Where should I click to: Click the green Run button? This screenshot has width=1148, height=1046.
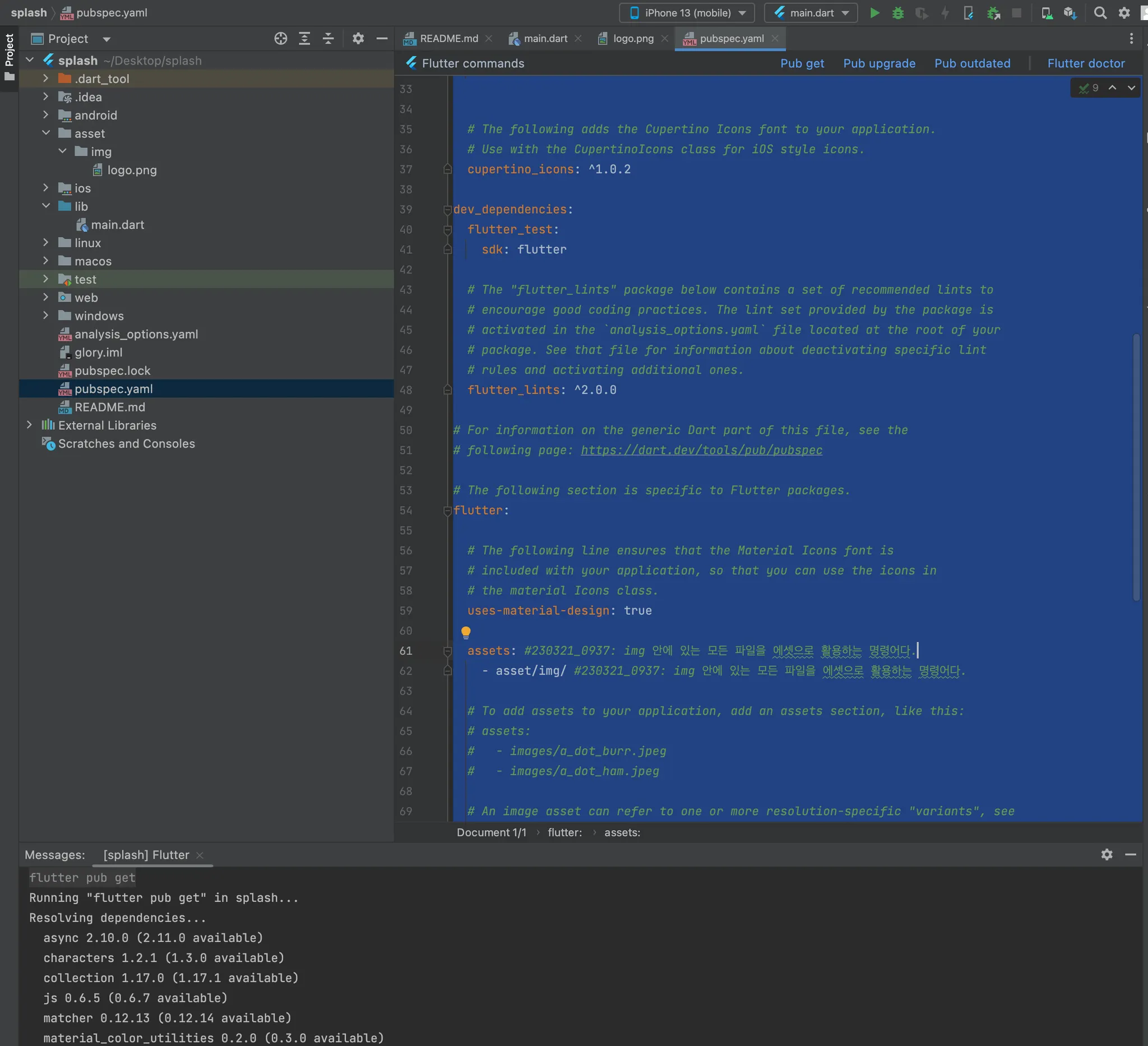click(x=874, y=12)
